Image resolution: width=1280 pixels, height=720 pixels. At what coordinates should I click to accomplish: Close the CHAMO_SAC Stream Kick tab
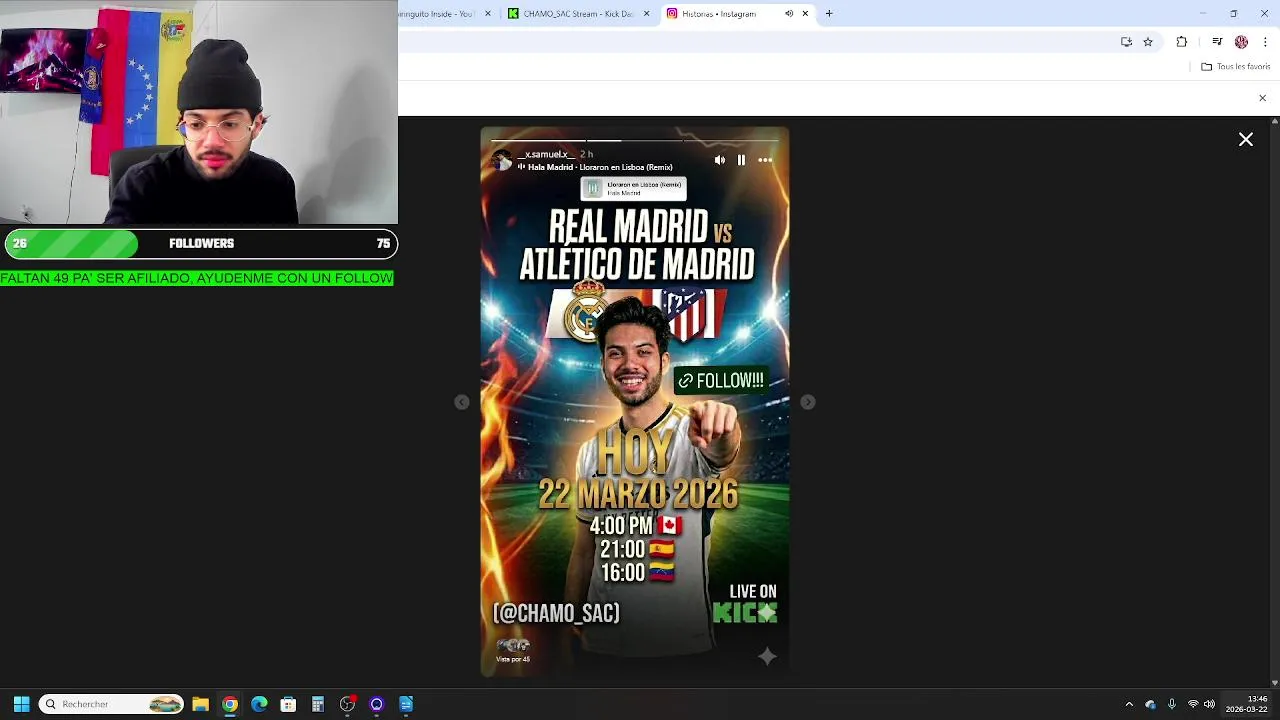pos(647,14)
